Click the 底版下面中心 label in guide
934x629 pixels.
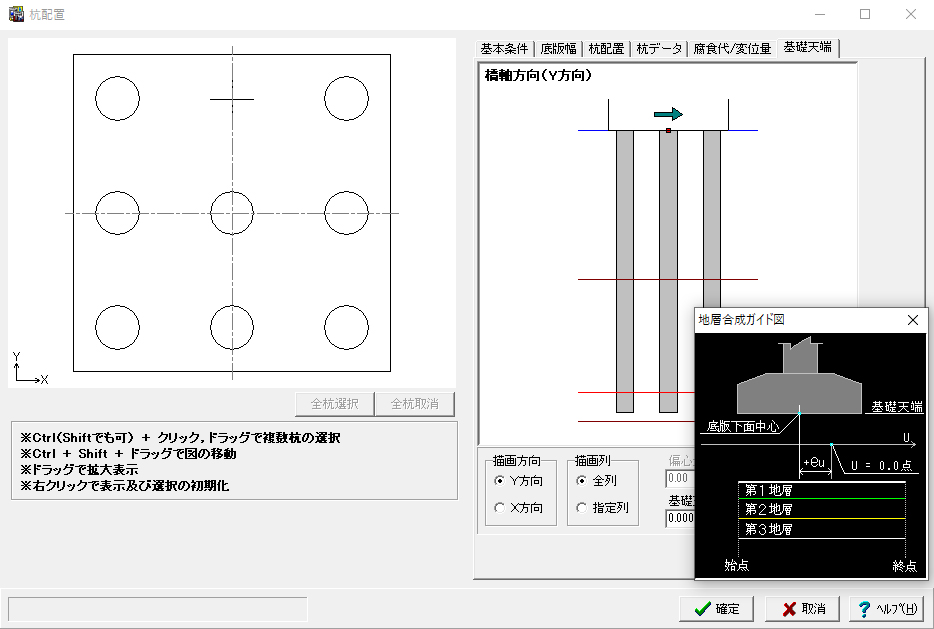tap(743, 426)
